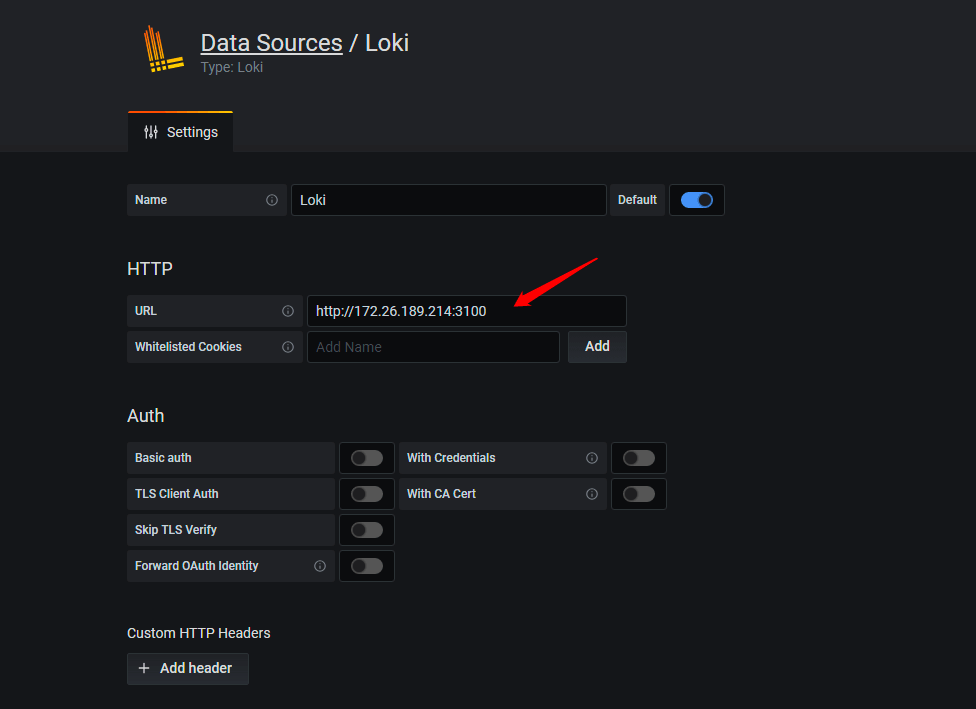Click the With CA Cert info icon
This screenshot has height=709, width=976.
(592, 494)
